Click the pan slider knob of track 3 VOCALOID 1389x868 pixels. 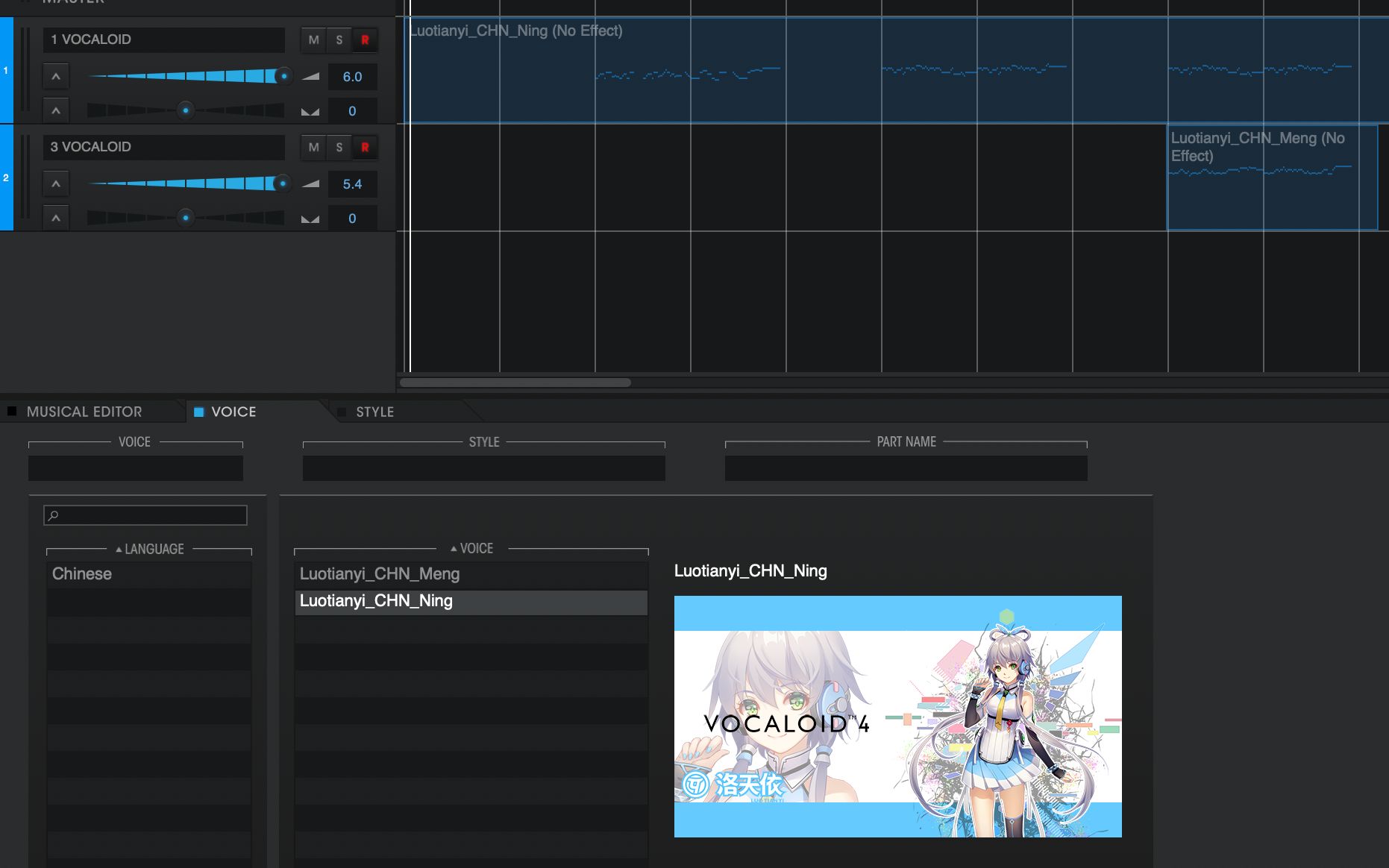186,218
